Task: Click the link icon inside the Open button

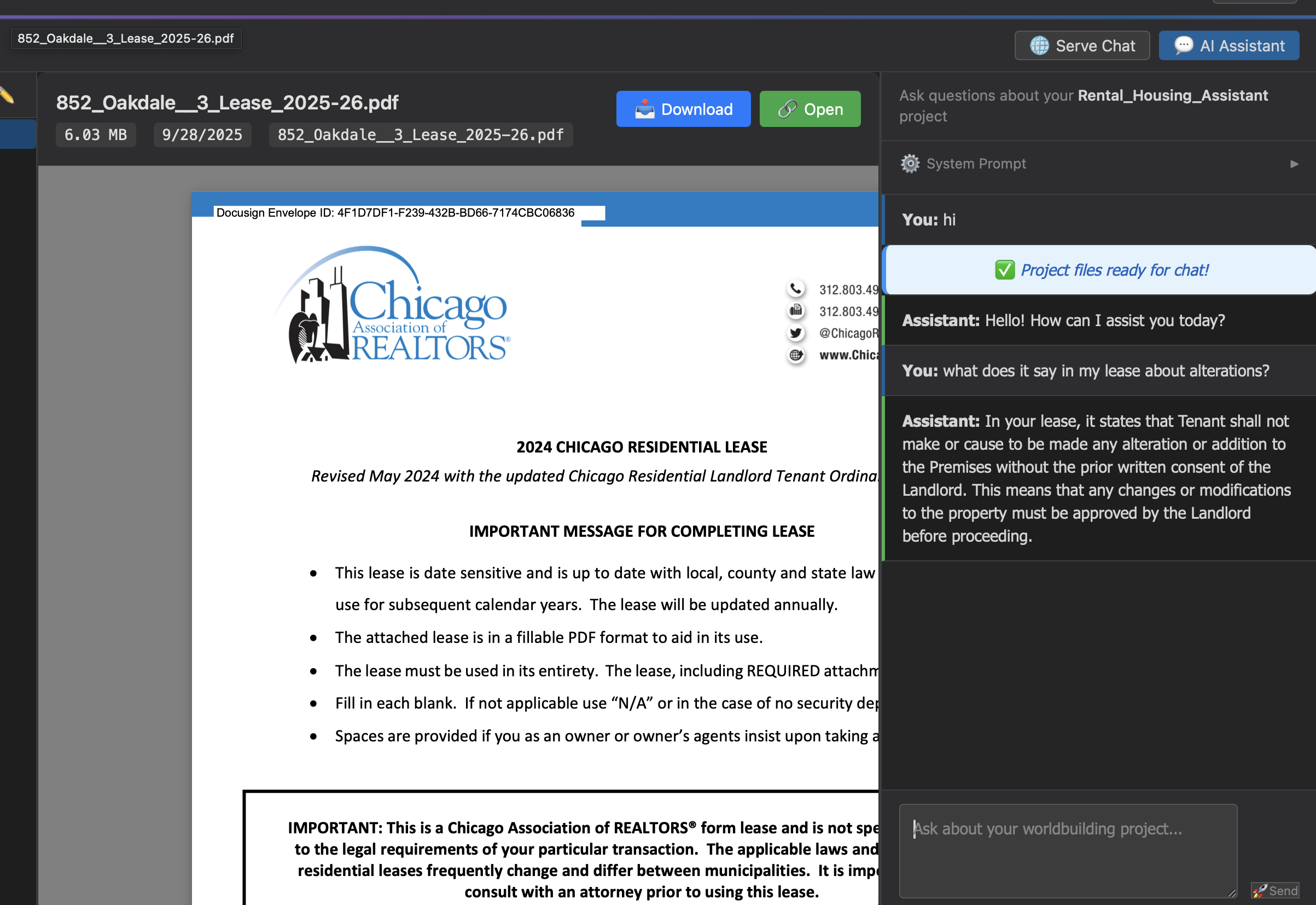Action: coord(788,108)
